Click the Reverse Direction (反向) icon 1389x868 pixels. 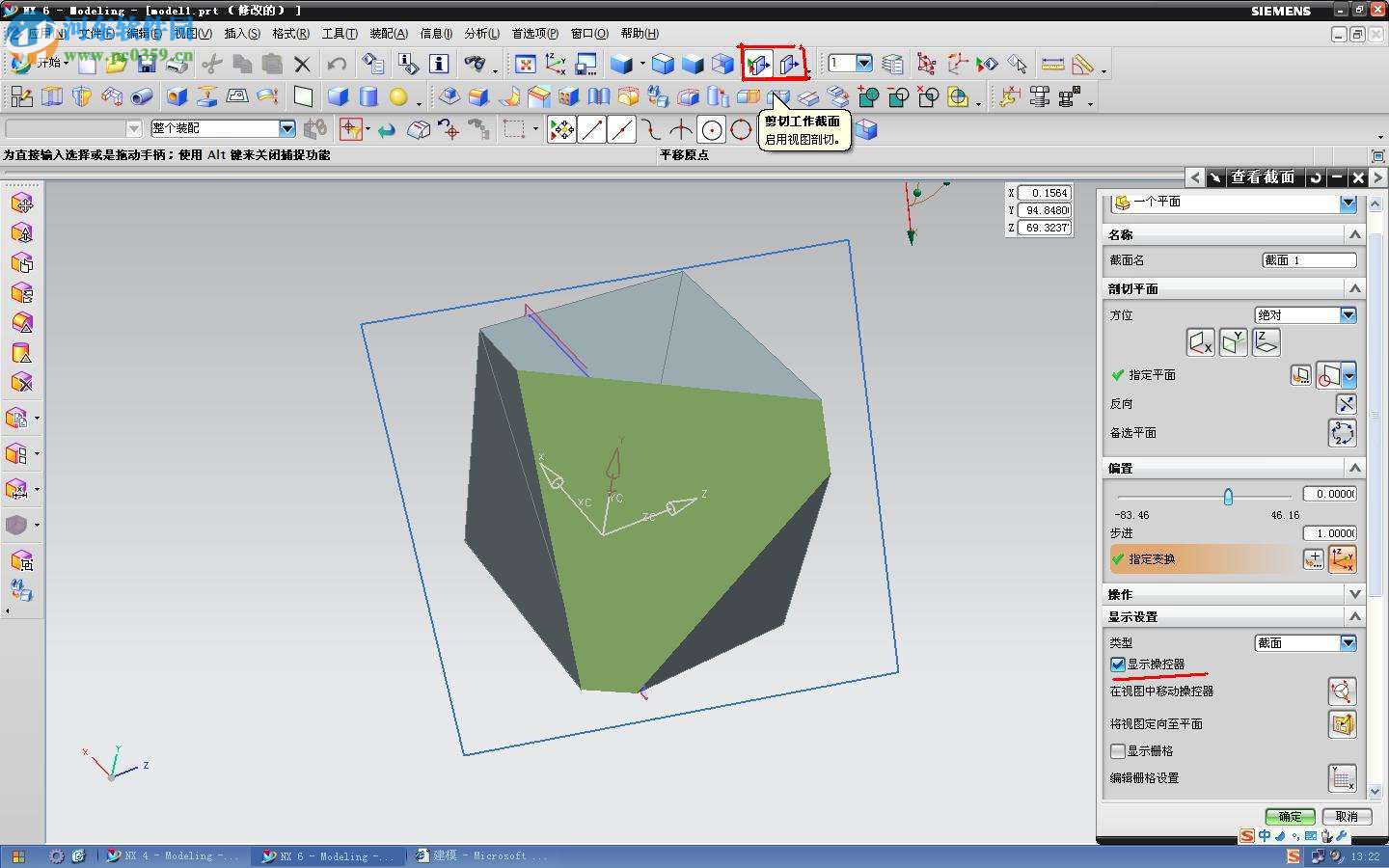[x=1345, y=404]
